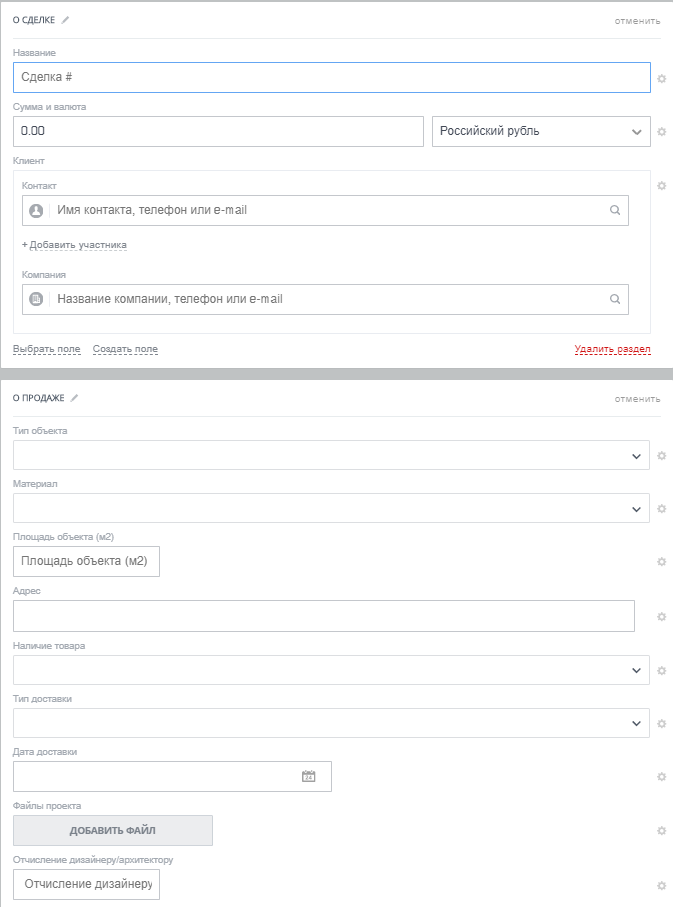Open gear settings for Адрес field
Screen dimensions: 673x907
pyautogui.click(x=661, y=616)
